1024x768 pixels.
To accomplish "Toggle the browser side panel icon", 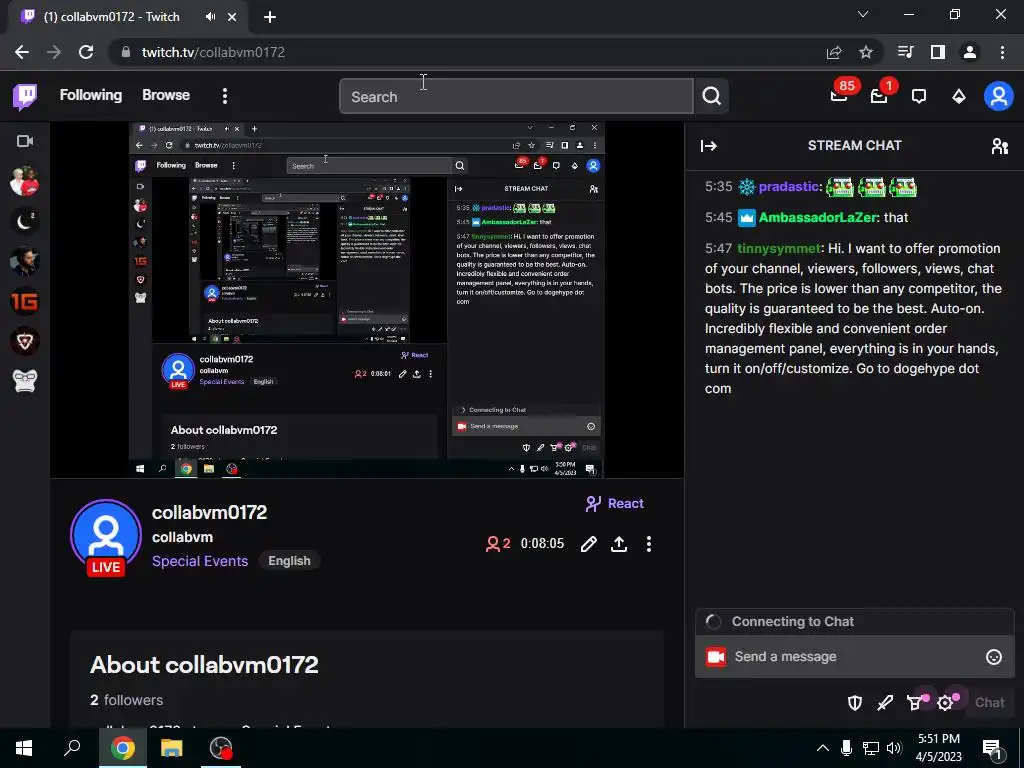I will [x=938, y=52].
